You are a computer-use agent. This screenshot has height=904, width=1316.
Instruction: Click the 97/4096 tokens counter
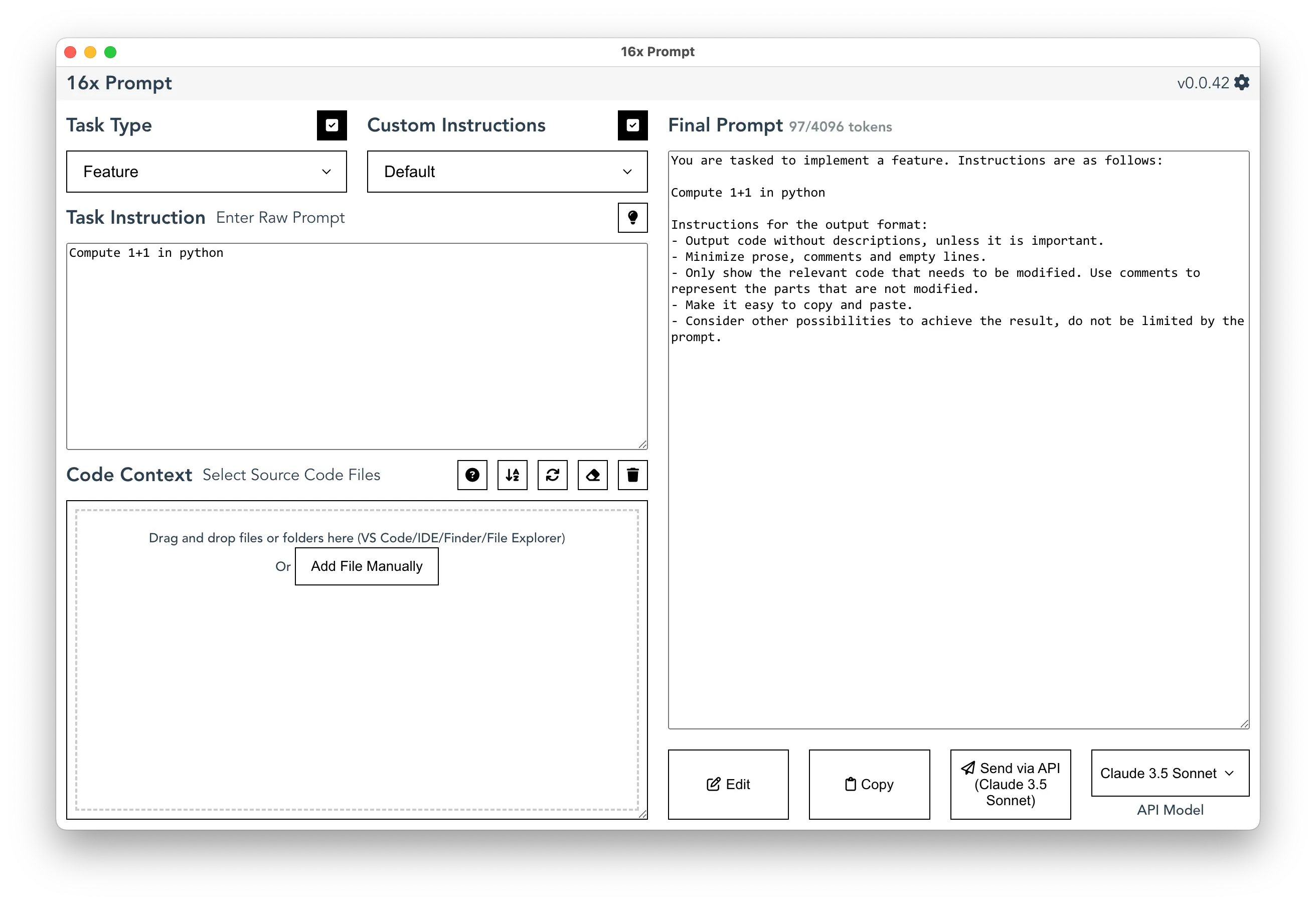tap(841, 127)
